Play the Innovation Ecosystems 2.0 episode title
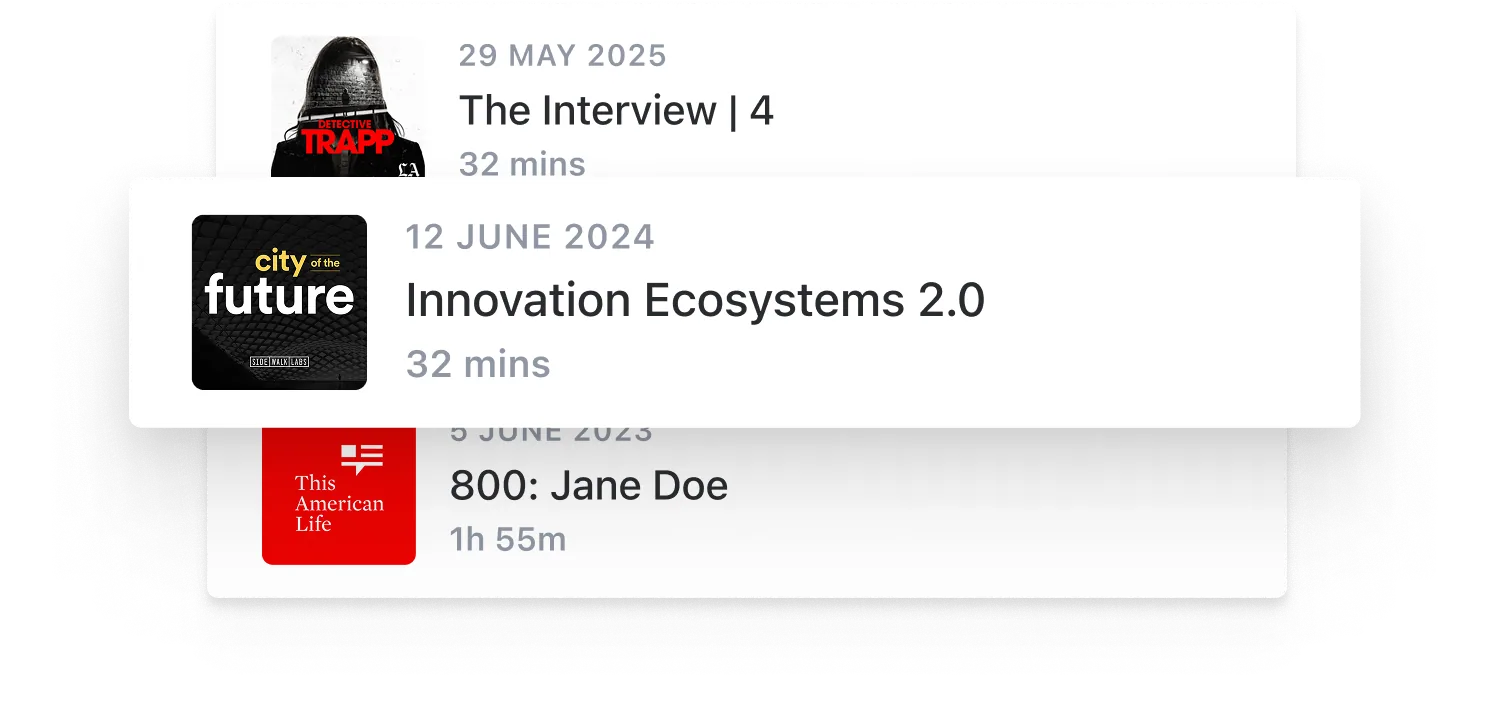The height and width of the screenshot is (707, 1490). [695, 301]
